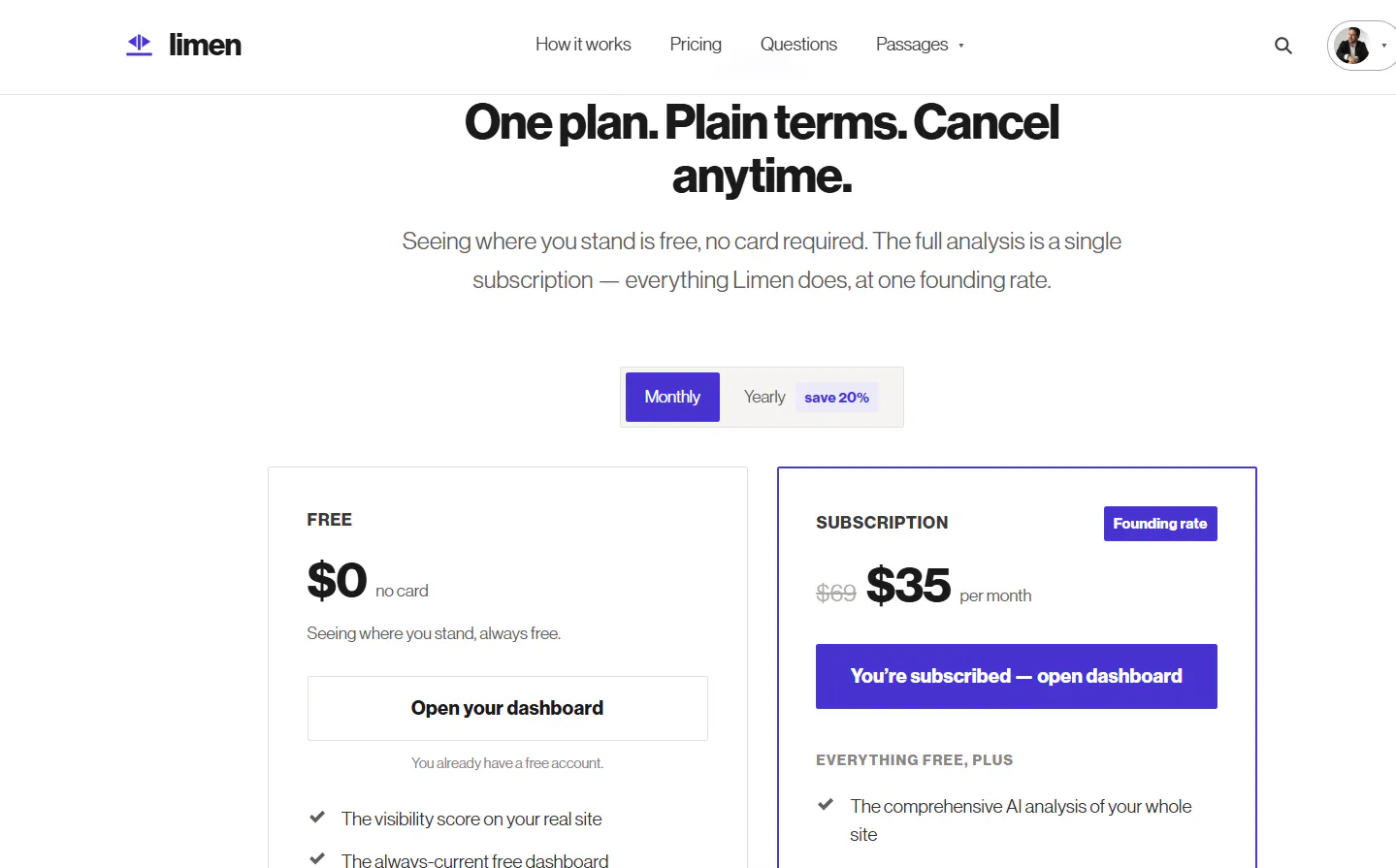Viewport: 1396px width, 868px height.
Task: Switch billing to Yearly
Action: coord(764,397)
